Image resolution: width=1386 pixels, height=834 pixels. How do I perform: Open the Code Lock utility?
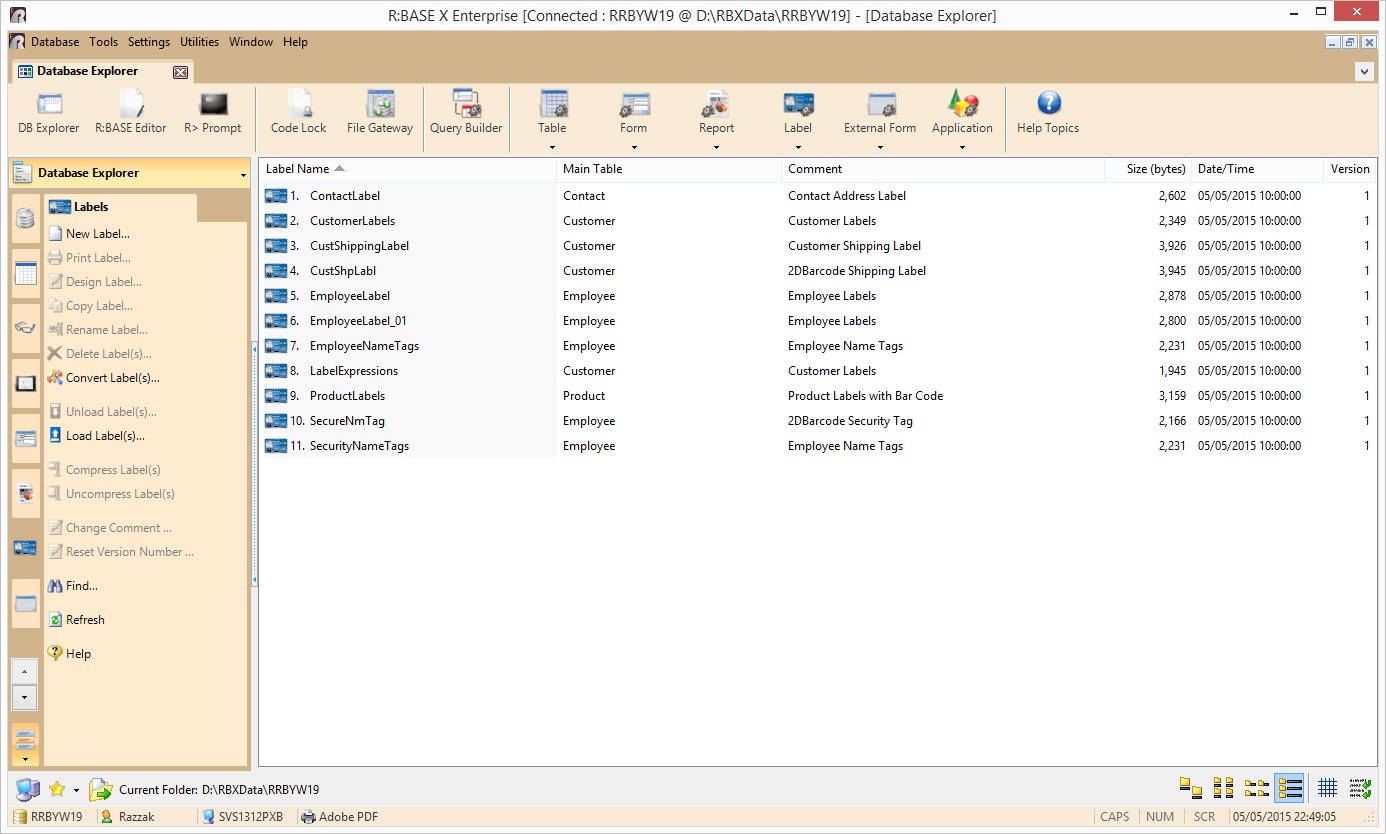coord(298,113)
